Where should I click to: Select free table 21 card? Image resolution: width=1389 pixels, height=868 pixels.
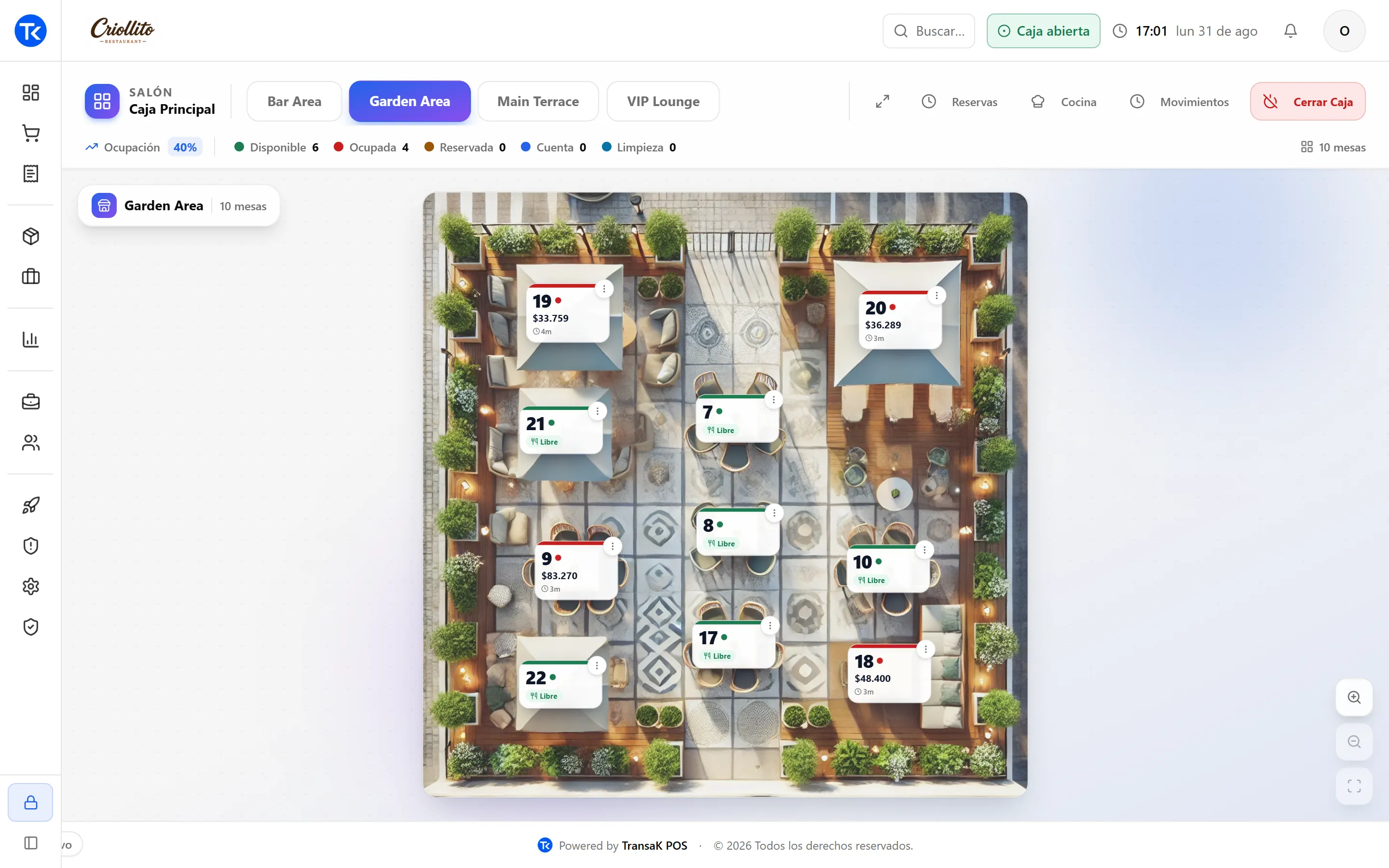561,430
